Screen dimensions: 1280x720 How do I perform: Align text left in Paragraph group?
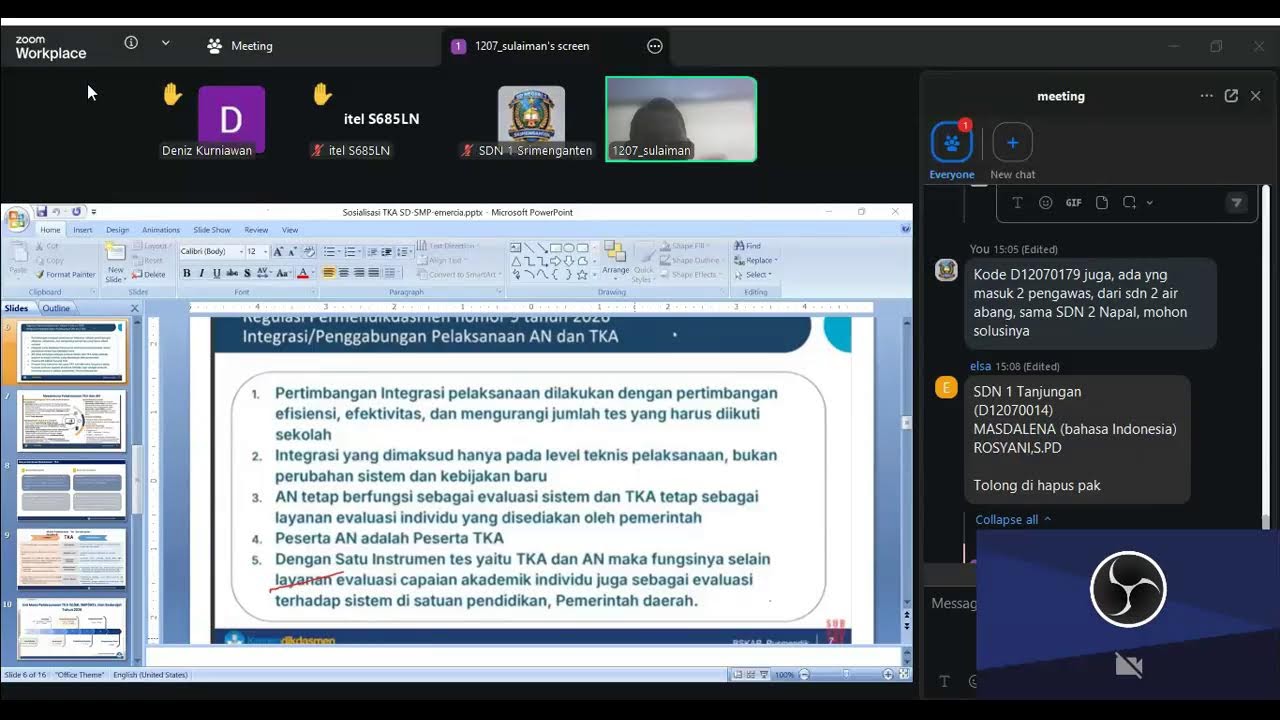[329, 273]
